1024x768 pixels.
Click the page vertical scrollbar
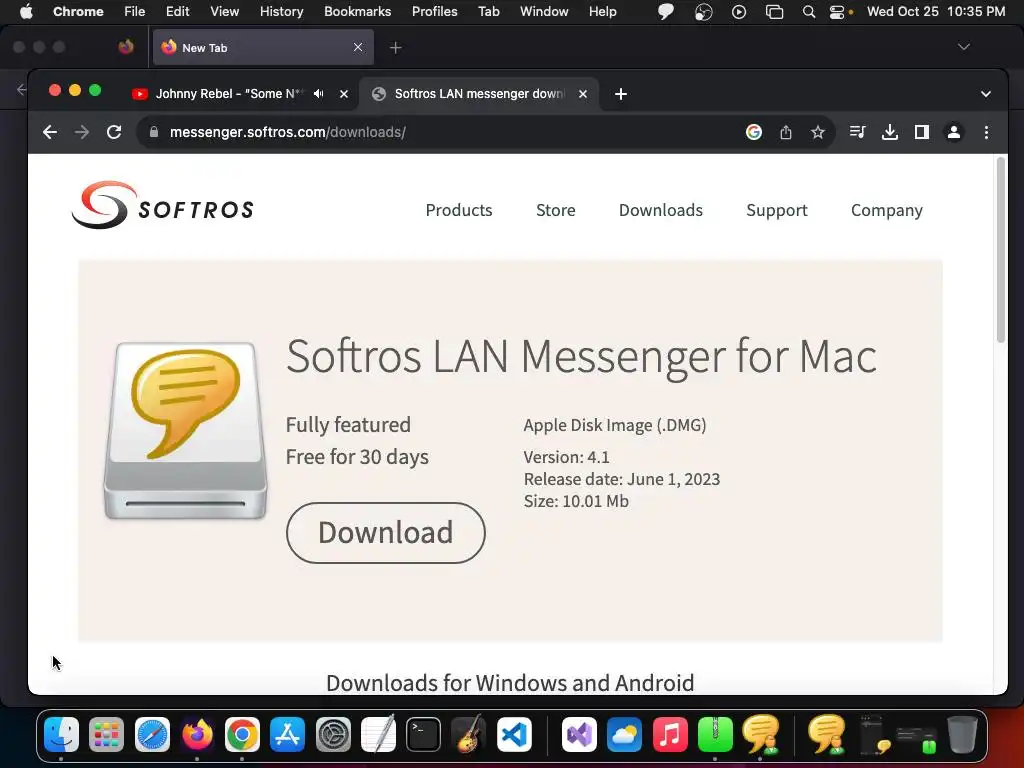click(x=1000, y=249)
